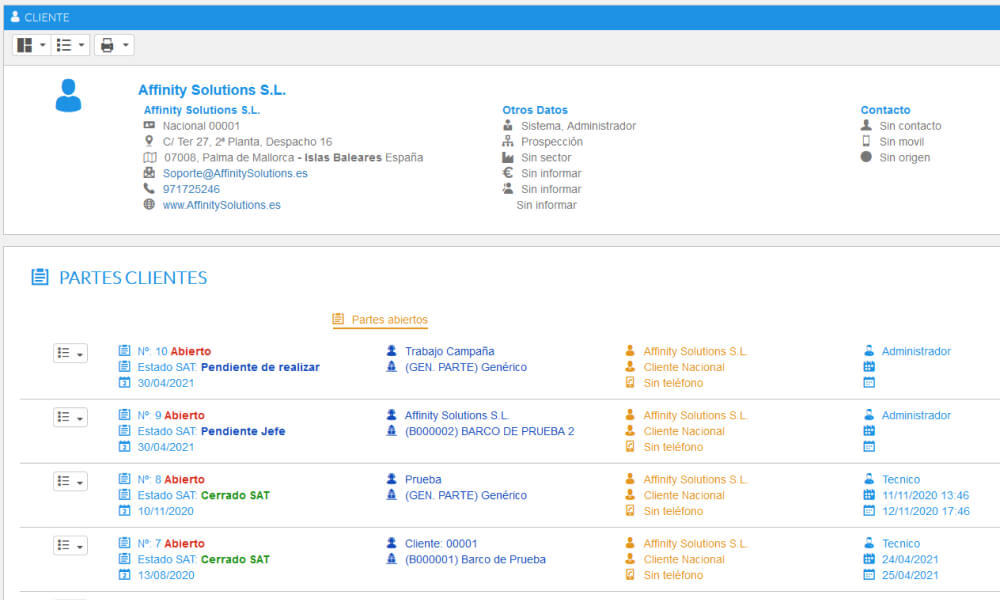Click the date 11/11/2020 13:46
This screenshot has width=1000, height=600.
point(925,495)
